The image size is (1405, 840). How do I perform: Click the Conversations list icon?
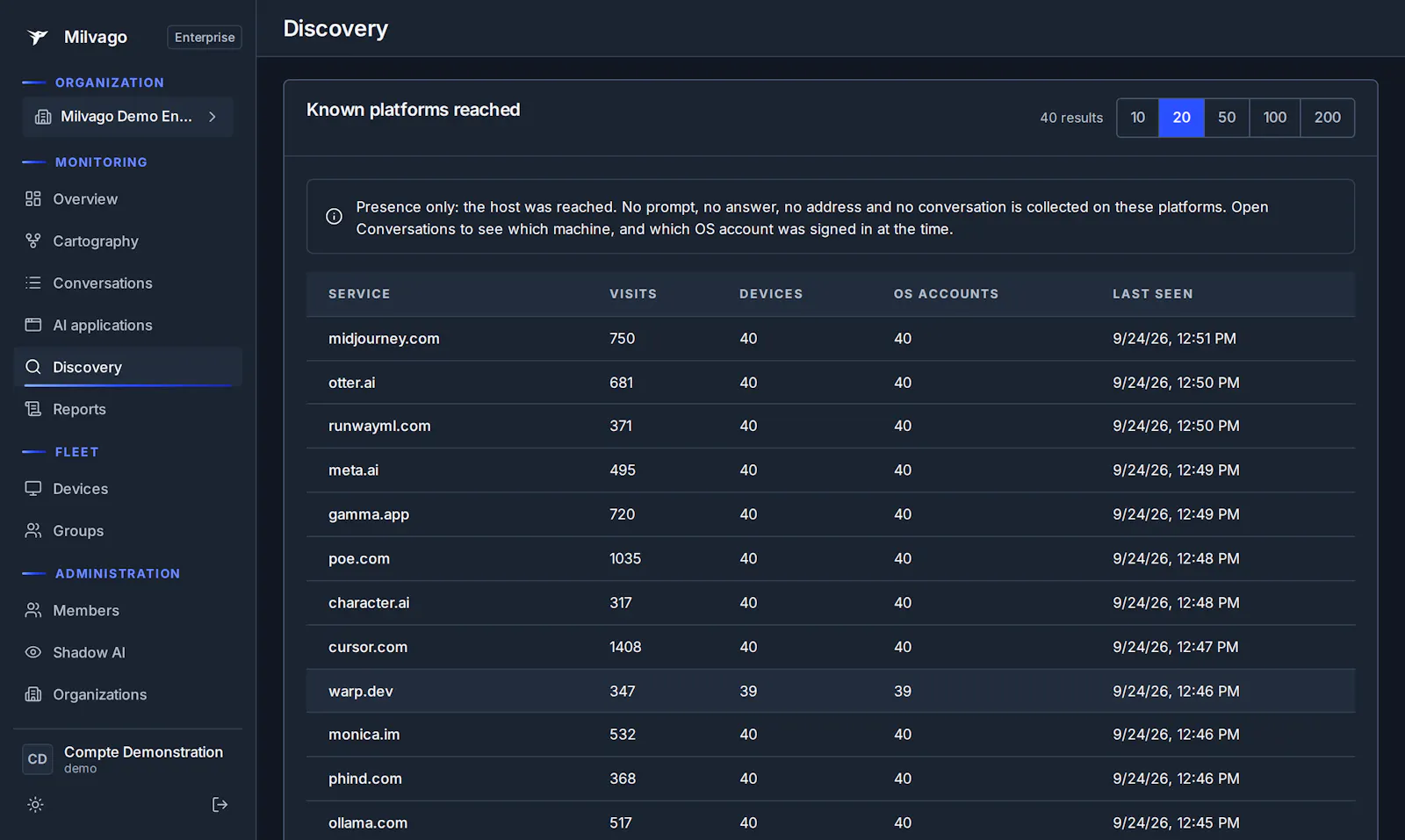(33, 283)
